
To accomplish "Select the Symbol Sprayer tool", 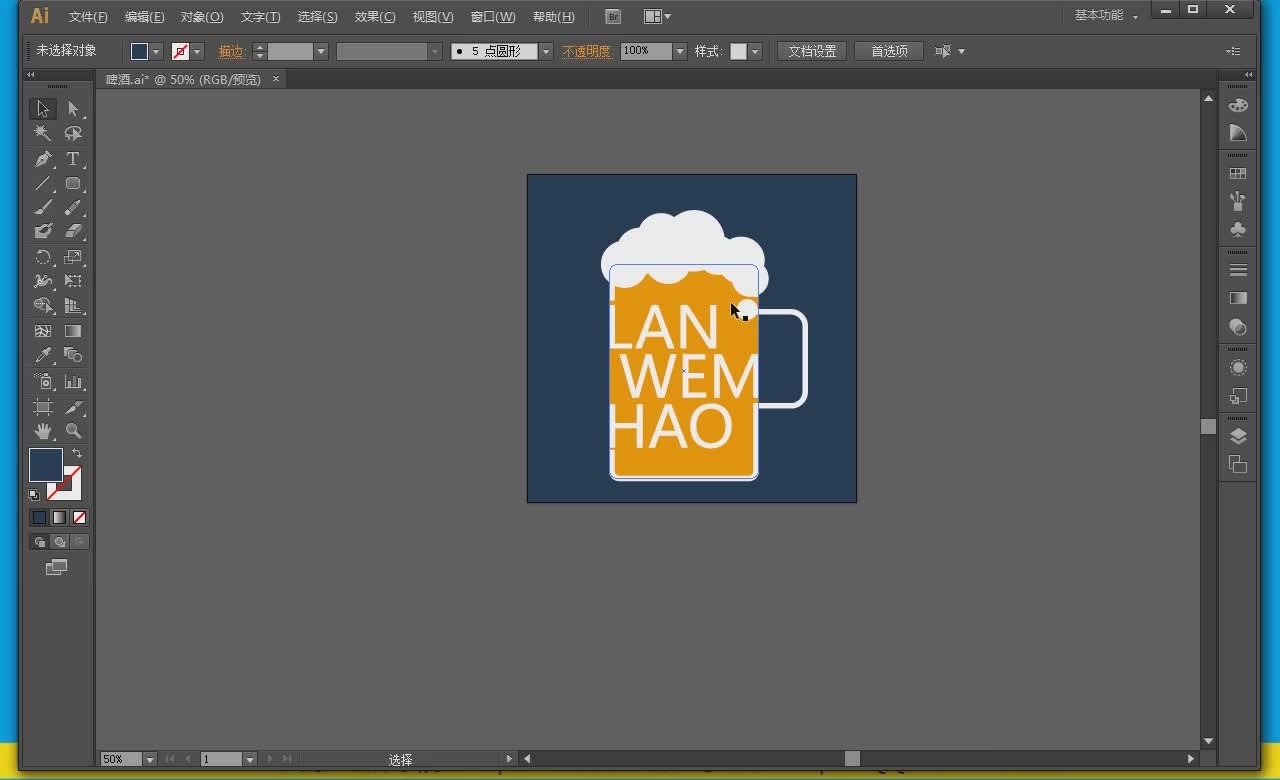I will pyautogui.click(x=43, y=381).
